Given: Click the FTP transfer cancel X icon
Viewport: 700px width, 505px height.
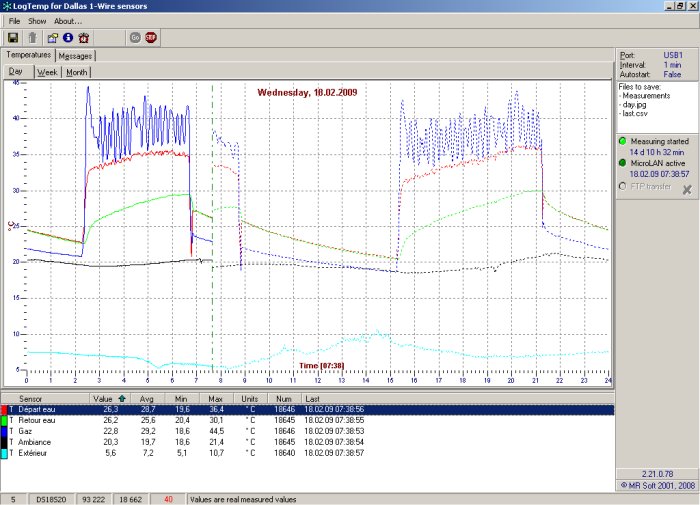Looking at the screenshot, I should point(687,188).
